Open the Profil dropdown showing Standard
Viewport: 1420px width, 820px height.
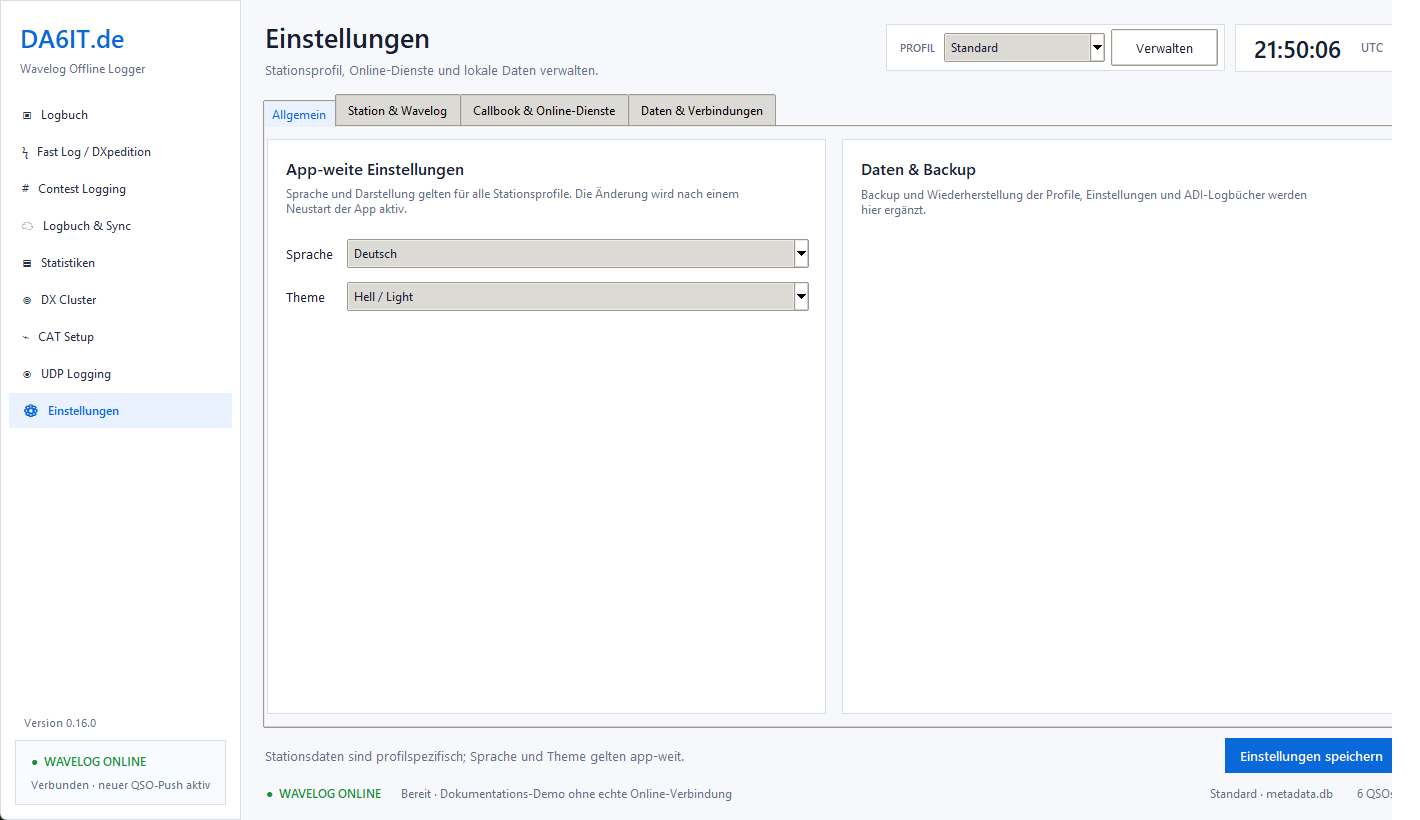tap(1024, 47)
